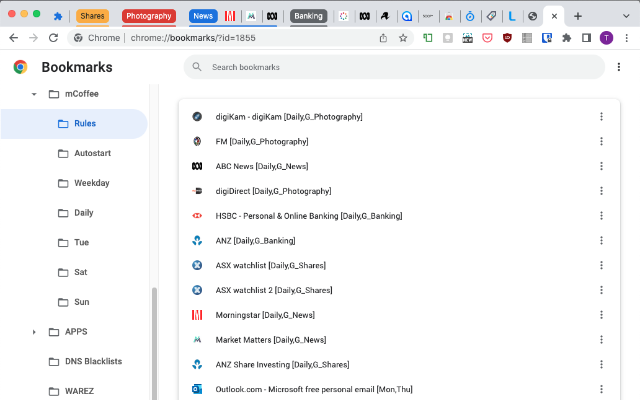
Task: Open more actions for digiKam bookmark
Action: point(601,117)
